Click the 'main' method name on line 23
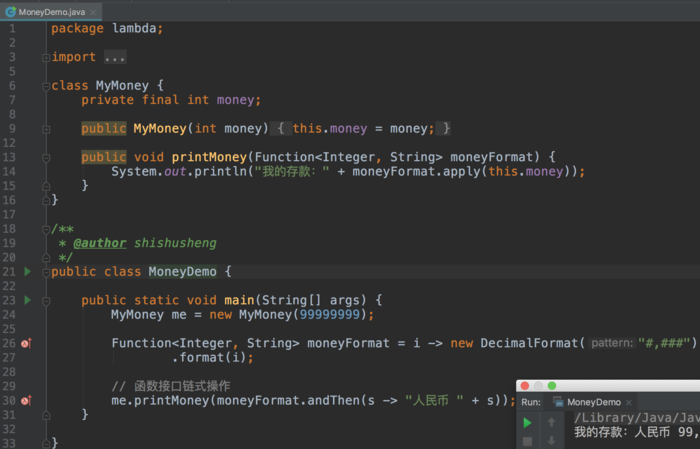The height and width of the screenshot is (449, 700). [239, 300]
